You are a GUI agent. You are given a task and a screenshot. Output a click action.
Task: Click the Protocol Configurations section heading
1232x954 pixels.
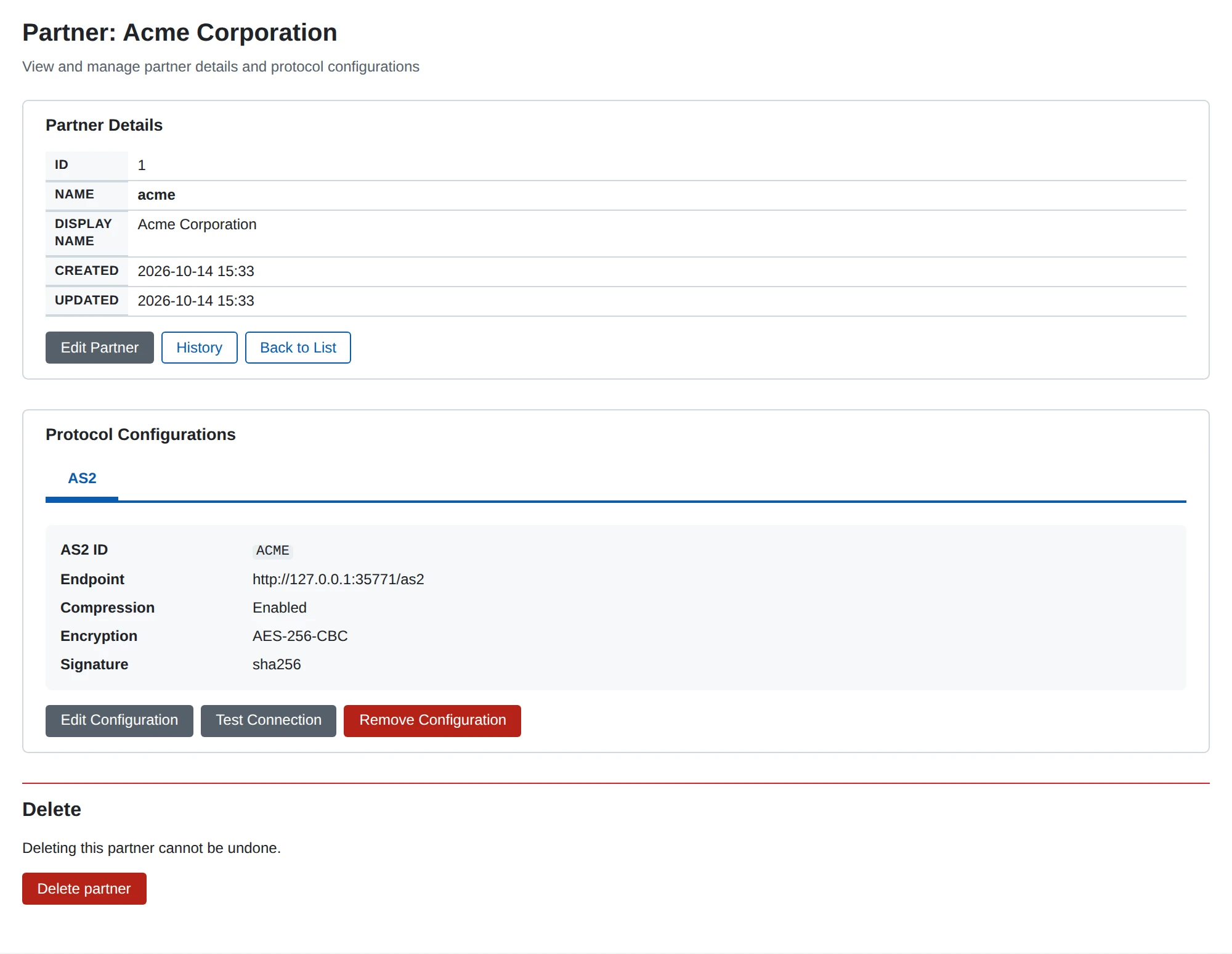coord(140,434)
